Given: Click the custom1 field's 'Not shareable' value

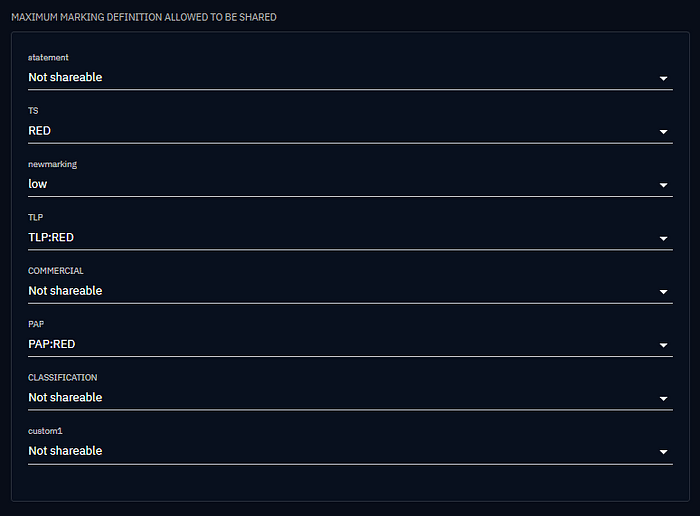Looking at the screenshot, I should [x=65, y=451].
